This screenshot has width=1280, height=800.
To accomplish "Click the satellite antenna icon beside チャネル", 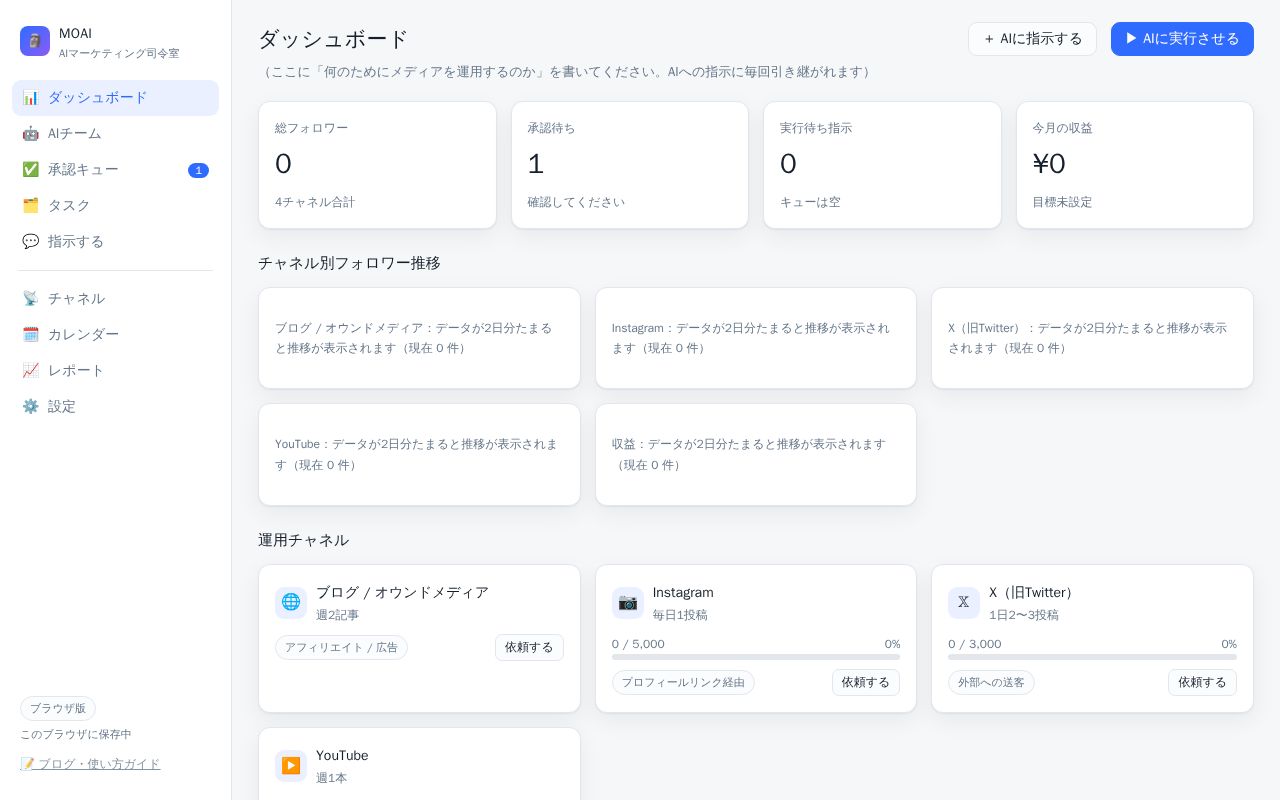I will [30, 299].
